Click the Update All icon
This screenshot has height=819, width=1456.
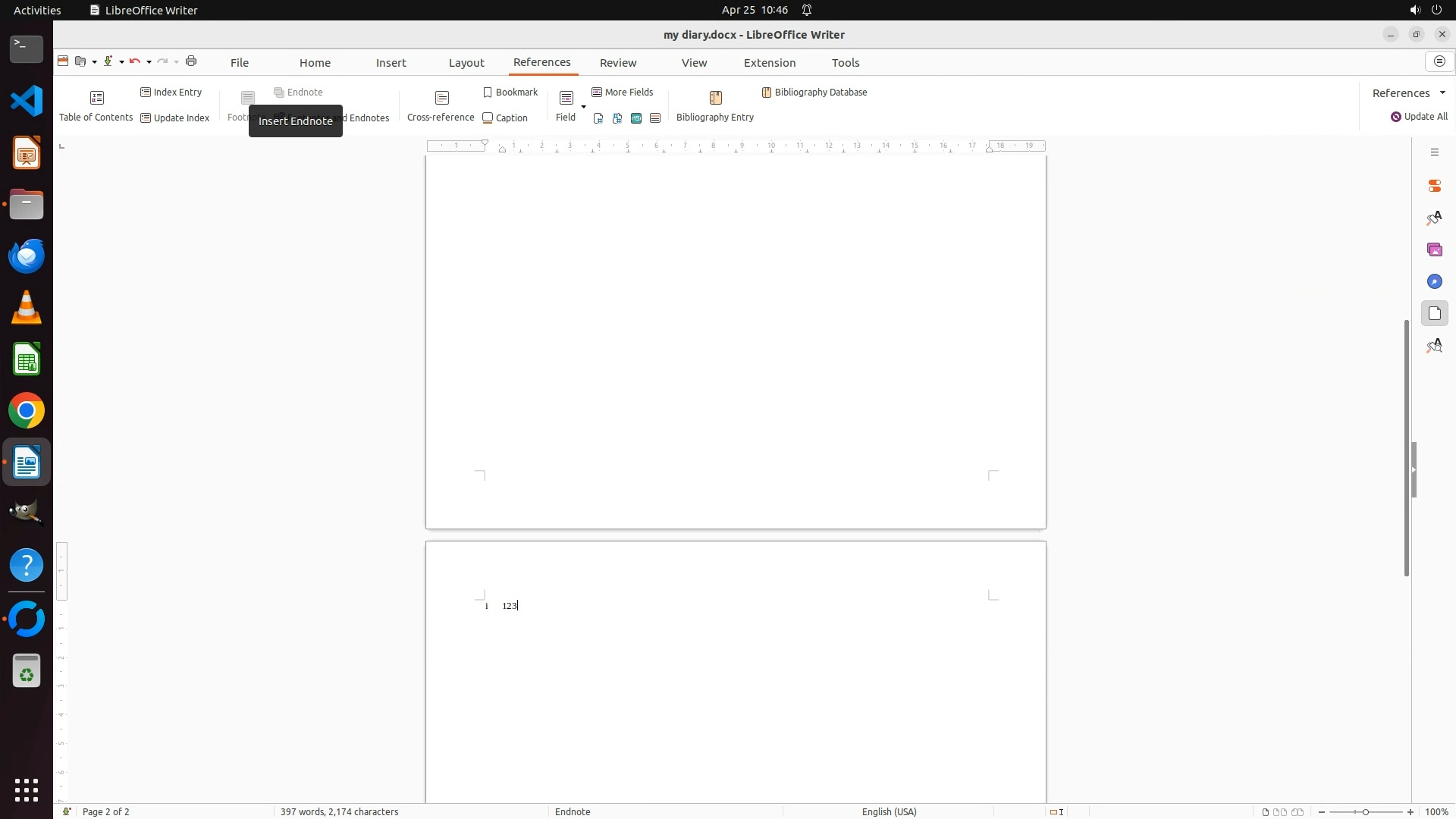(1395, 117)
